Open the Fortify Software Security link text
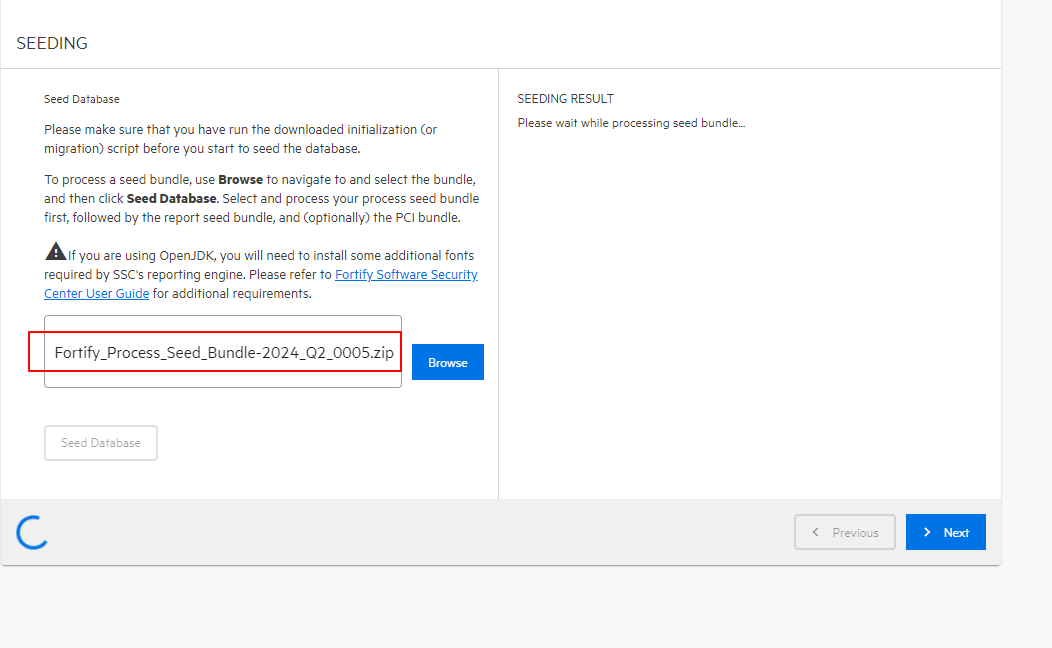 (x=406, y=274)
